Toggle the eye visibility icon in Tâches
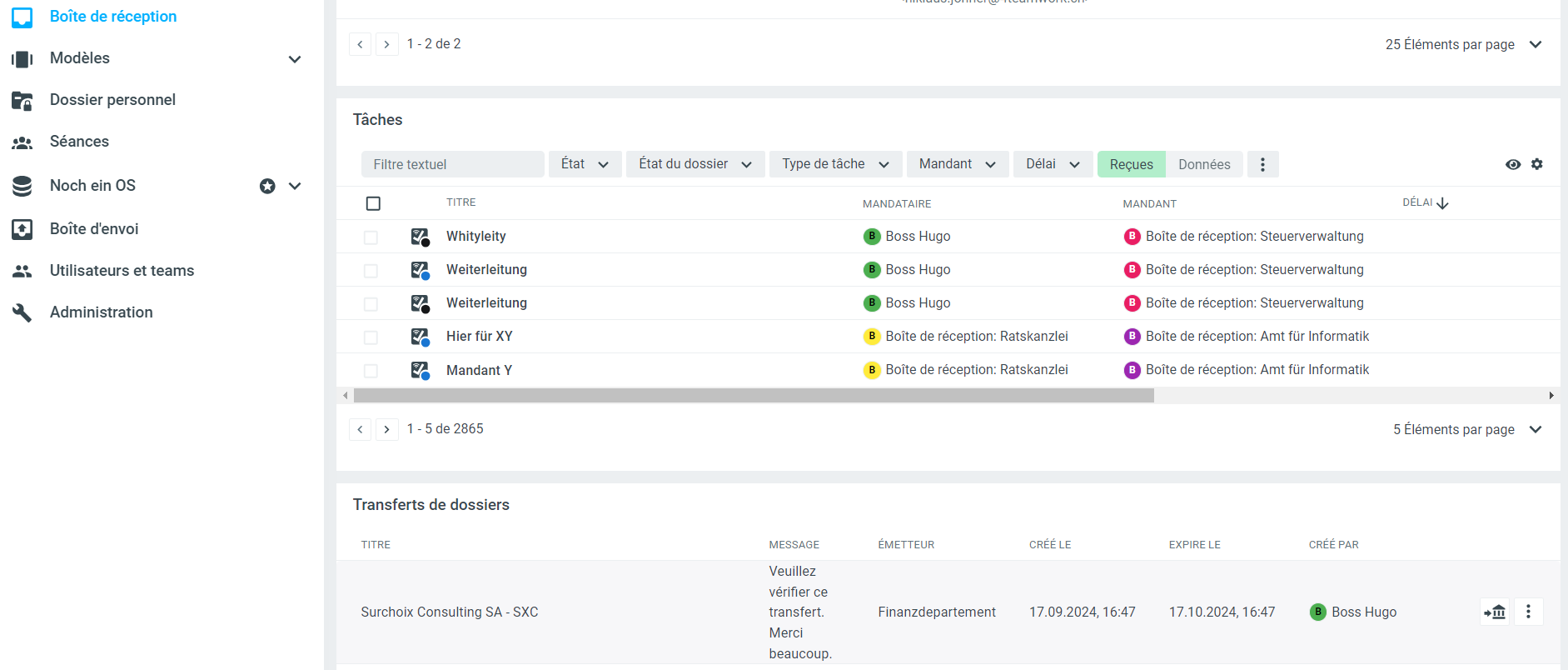 click(1513, 164)
